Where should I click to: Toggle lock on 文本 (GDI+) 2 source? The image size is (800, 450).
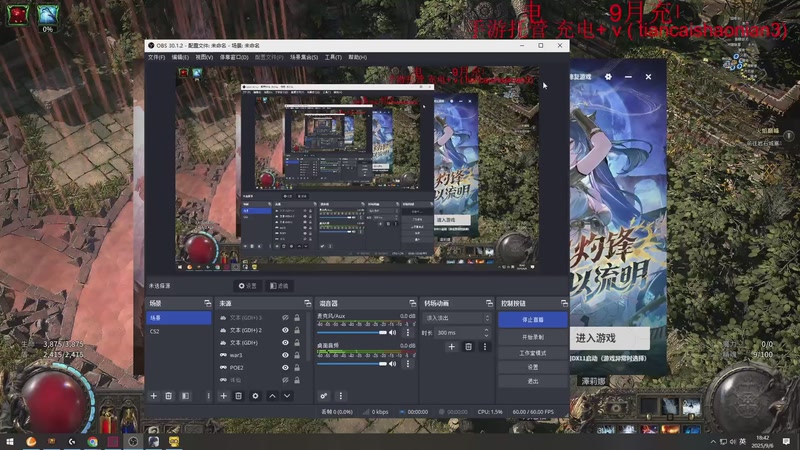297,330
